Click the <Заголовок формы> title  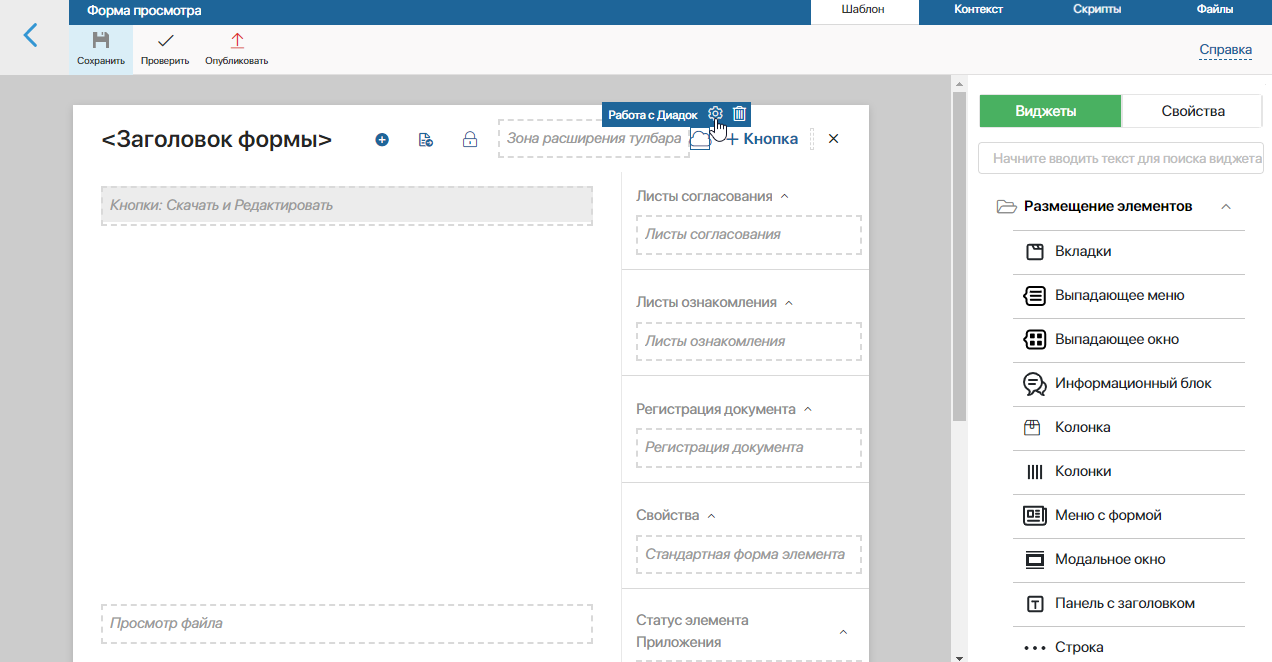[217, 140]
